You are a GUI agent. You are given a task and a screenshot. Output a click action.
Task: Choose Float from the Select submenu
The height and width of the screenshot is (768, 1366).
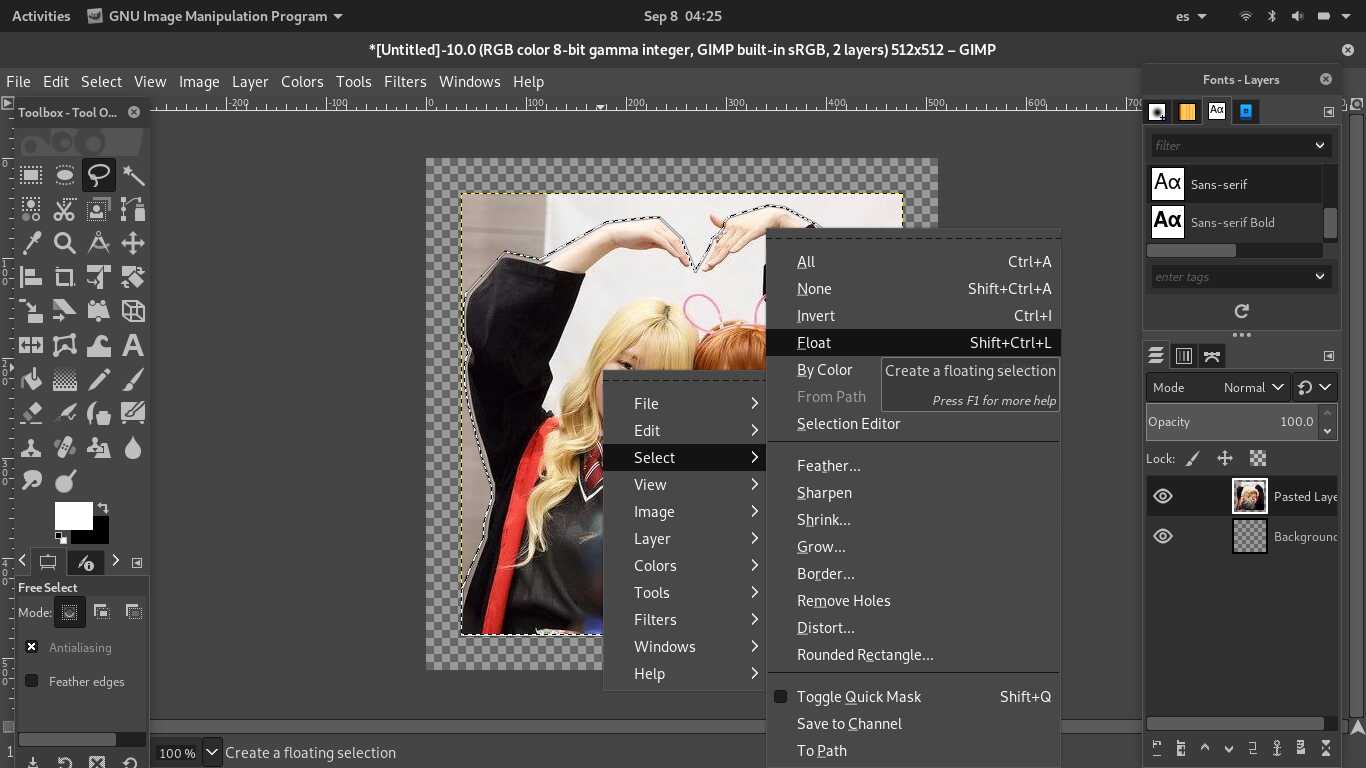[814, 343]
